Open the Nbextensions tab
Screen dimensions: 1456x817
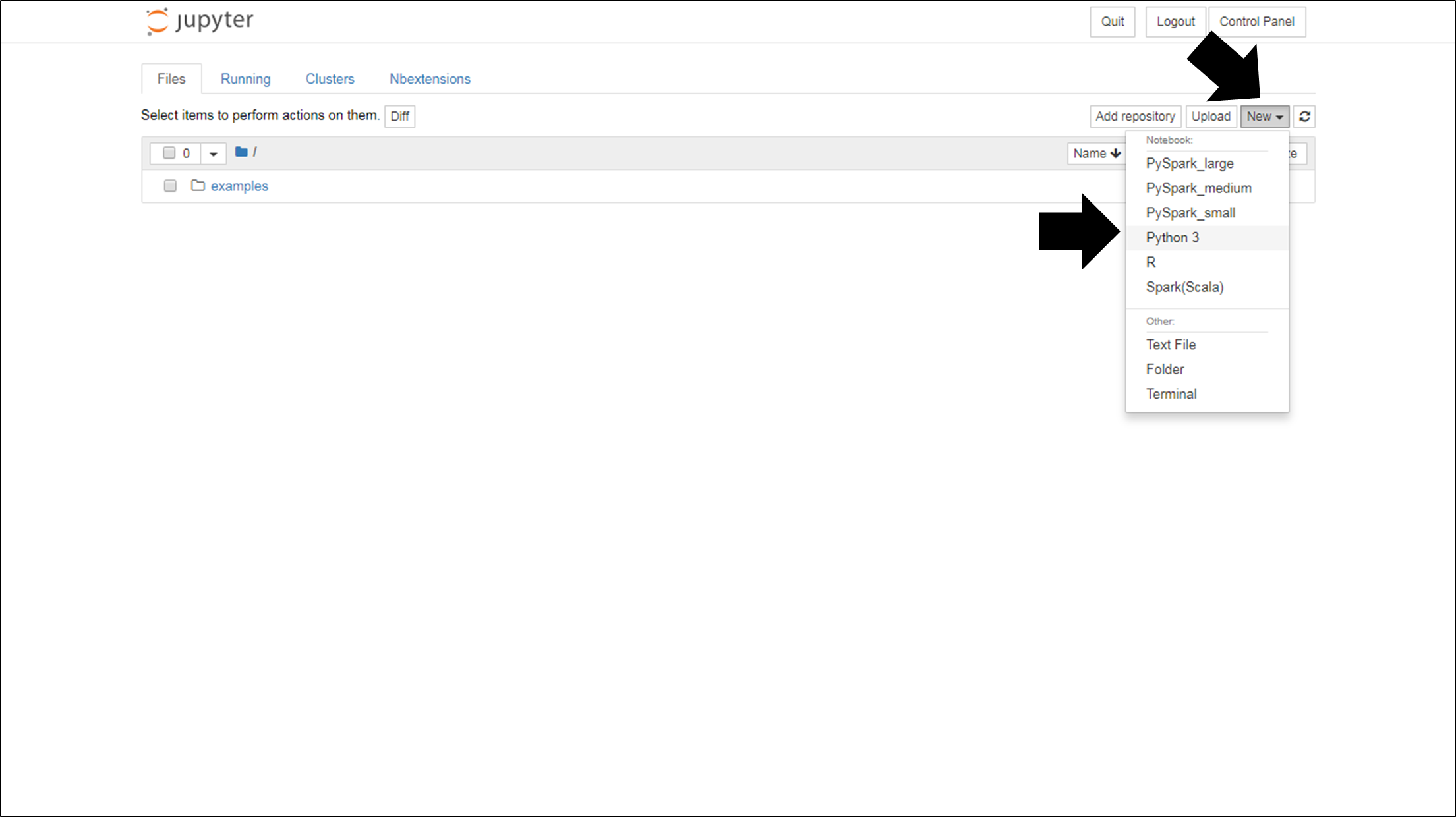pos(430,79)
